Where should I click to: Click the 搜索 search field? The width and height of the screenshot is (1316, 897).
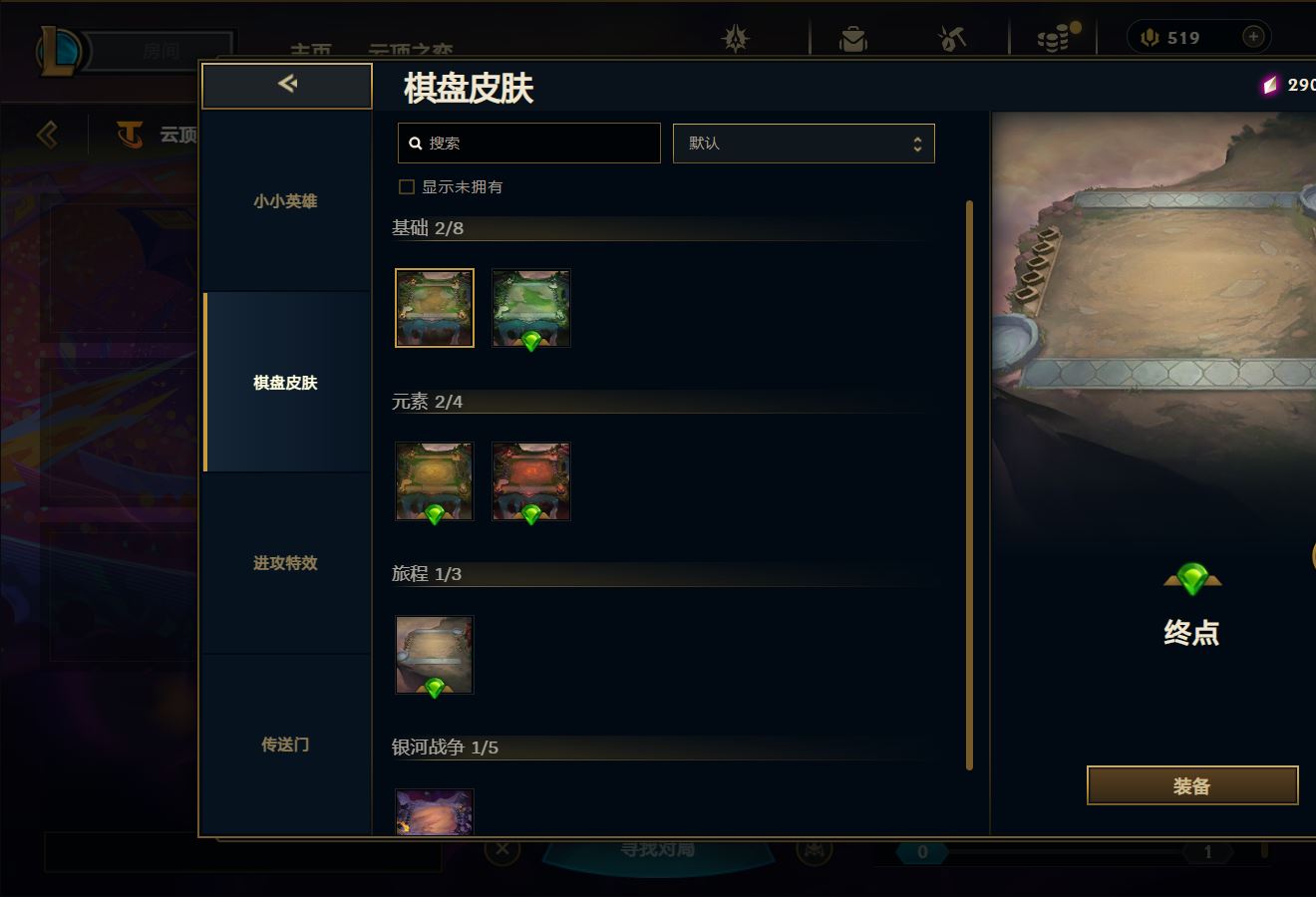529,144
